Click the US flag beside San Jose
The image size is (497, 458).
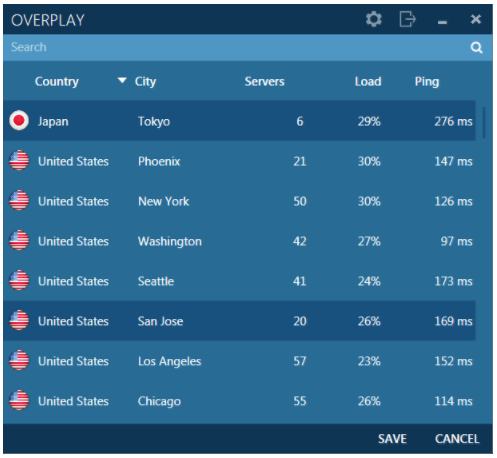click(19, 320)
